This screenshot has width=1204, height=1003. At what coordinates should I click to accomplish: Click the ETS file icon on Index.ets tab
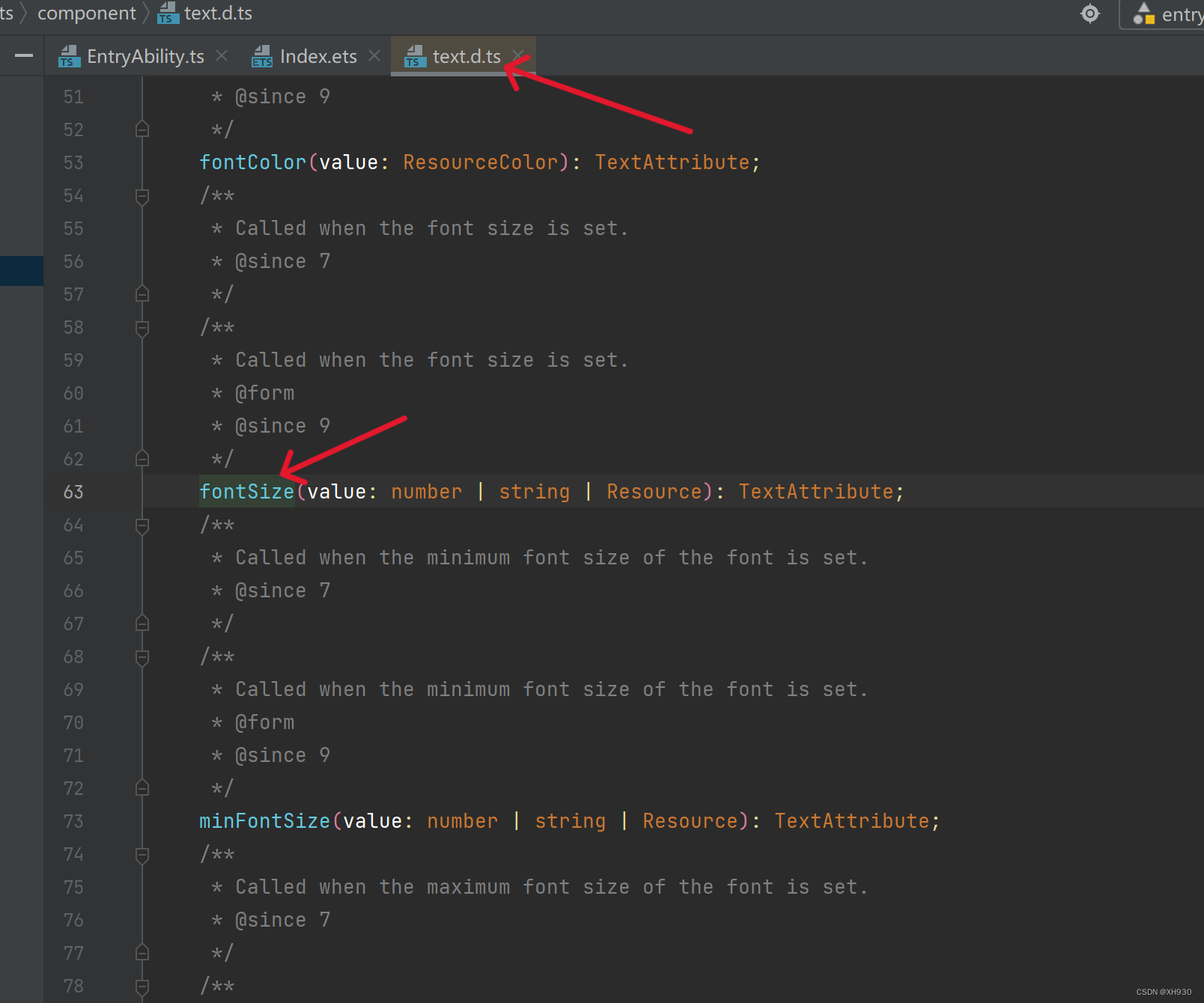(x=262, y=56)
